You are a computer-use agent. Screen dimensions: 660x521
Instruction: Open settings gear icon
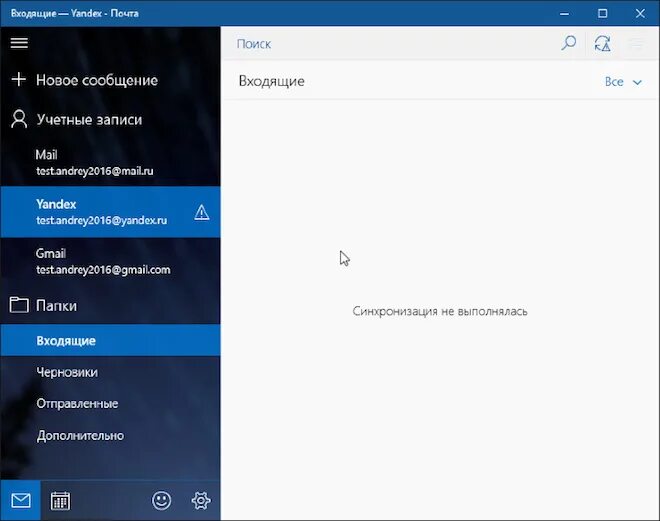pyautogui.click(x=201, y=500)
